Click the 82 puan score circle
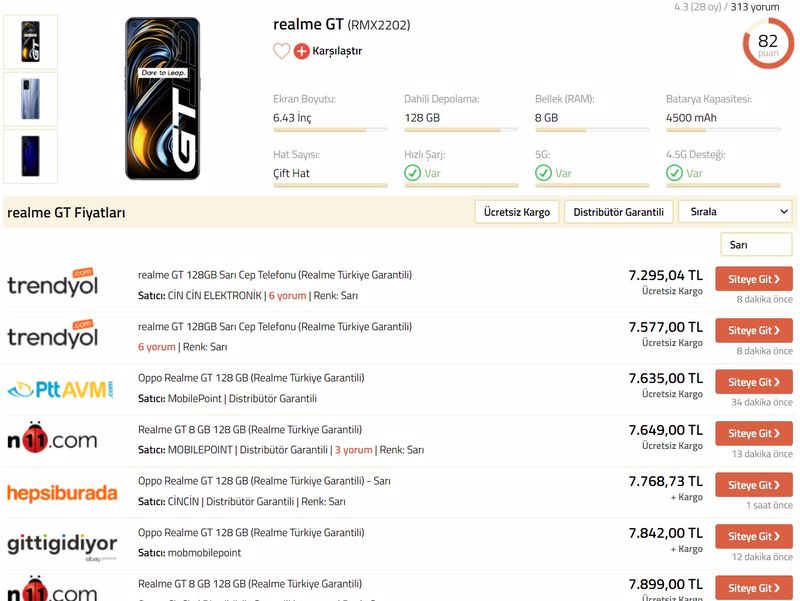This screenshot has width=800, height=601. click(x=767, y=43)
